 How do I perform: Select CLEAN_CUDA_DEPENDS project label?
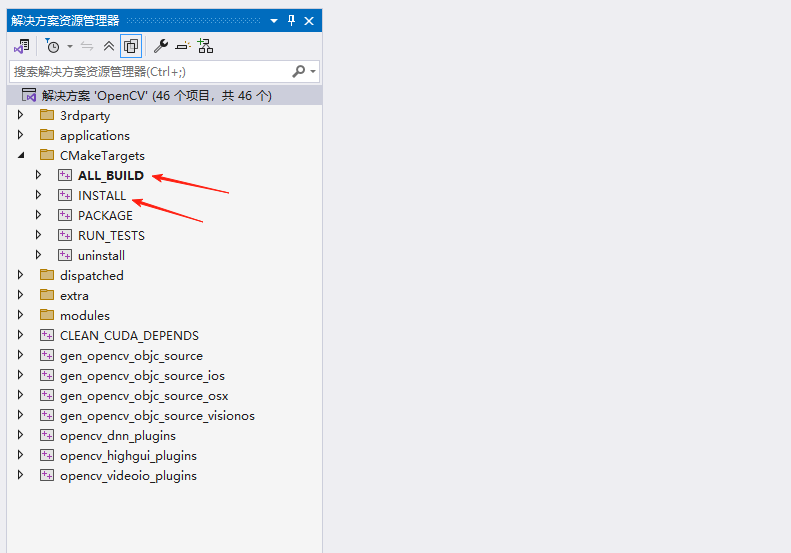coord(130,336)
